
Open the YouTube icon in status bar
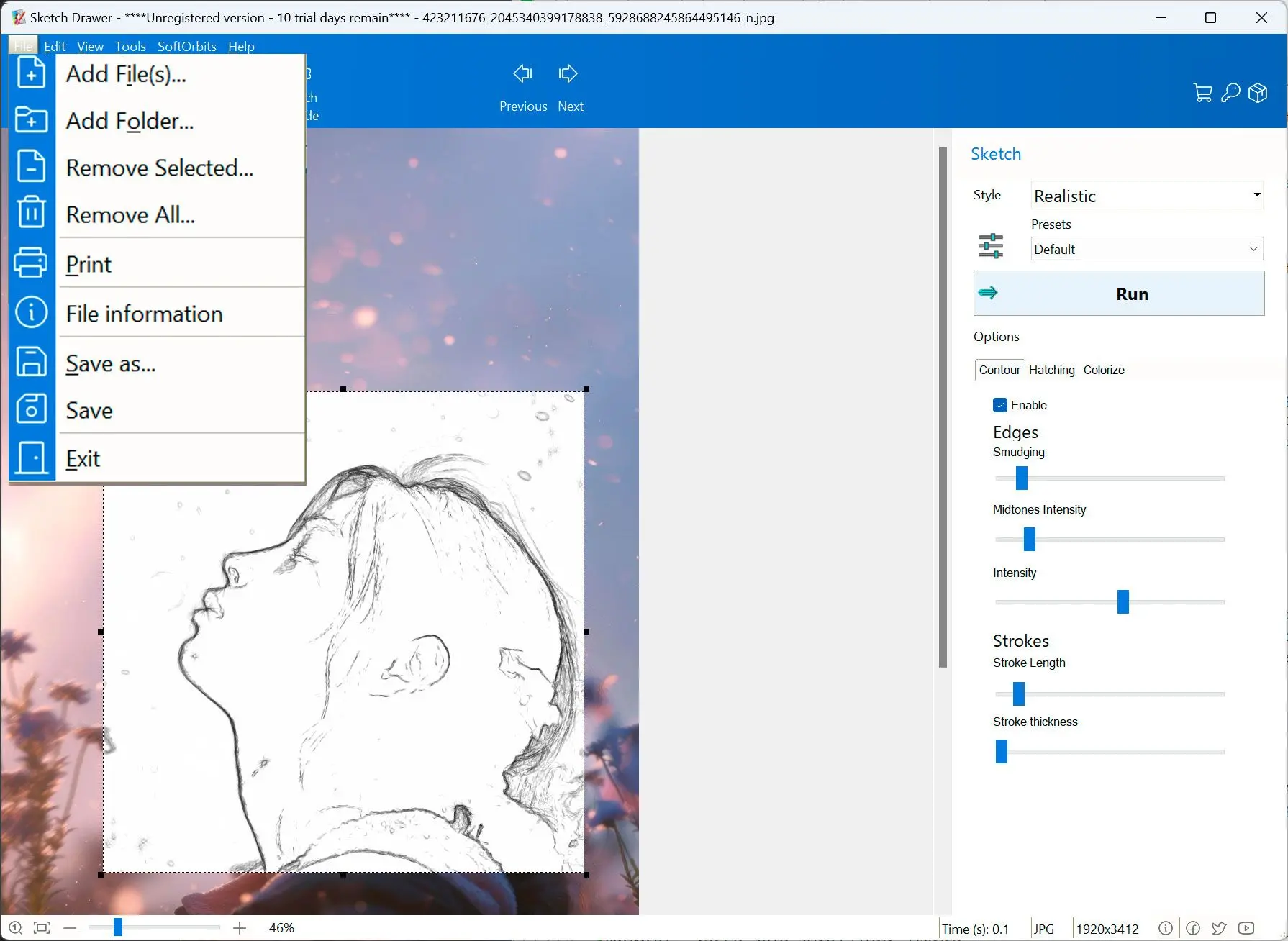1246,928
